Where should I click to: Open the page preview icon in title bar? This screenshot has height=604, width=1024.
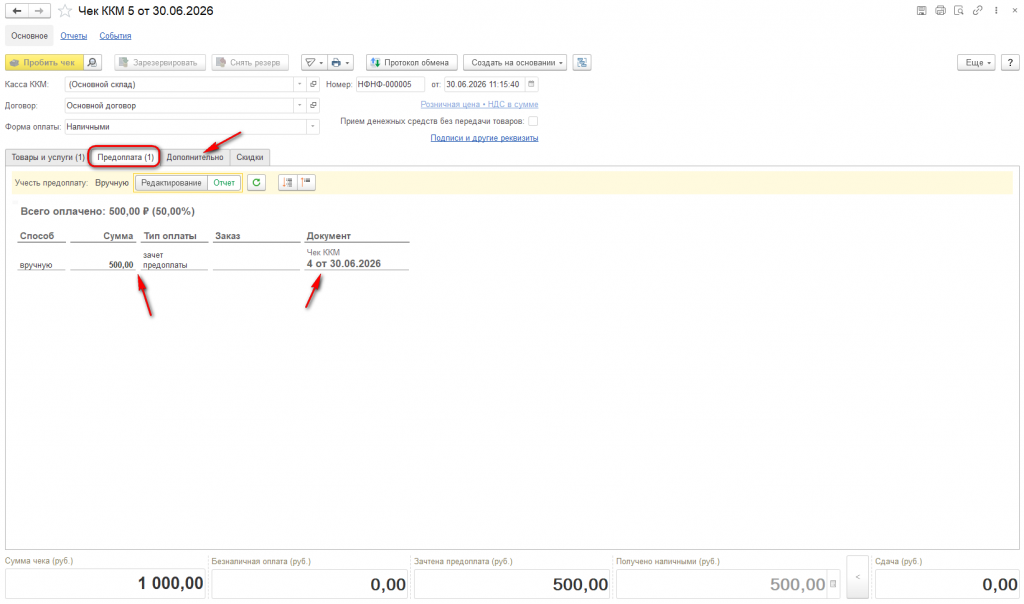click(x=959, y=10)
